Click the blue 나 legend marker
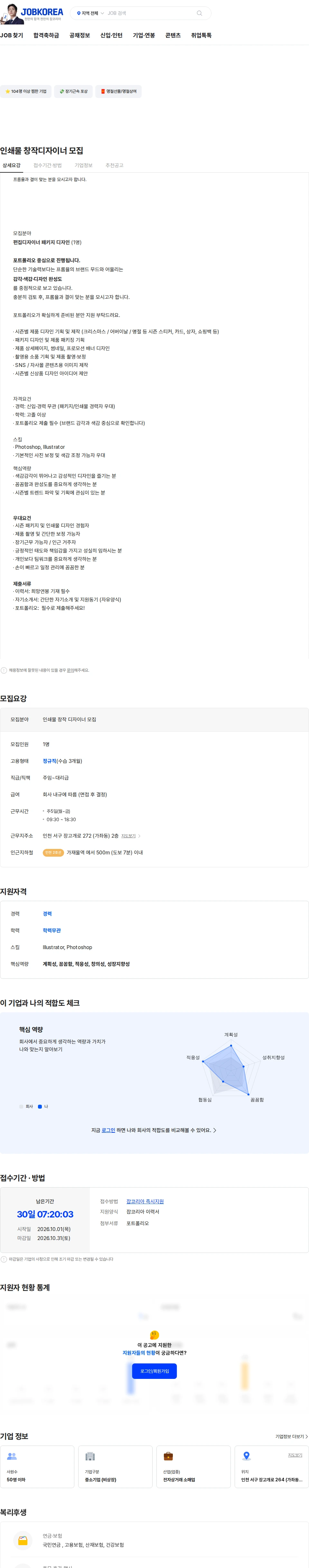This screenshot has height=1568, width=309. pos(40,1107)
